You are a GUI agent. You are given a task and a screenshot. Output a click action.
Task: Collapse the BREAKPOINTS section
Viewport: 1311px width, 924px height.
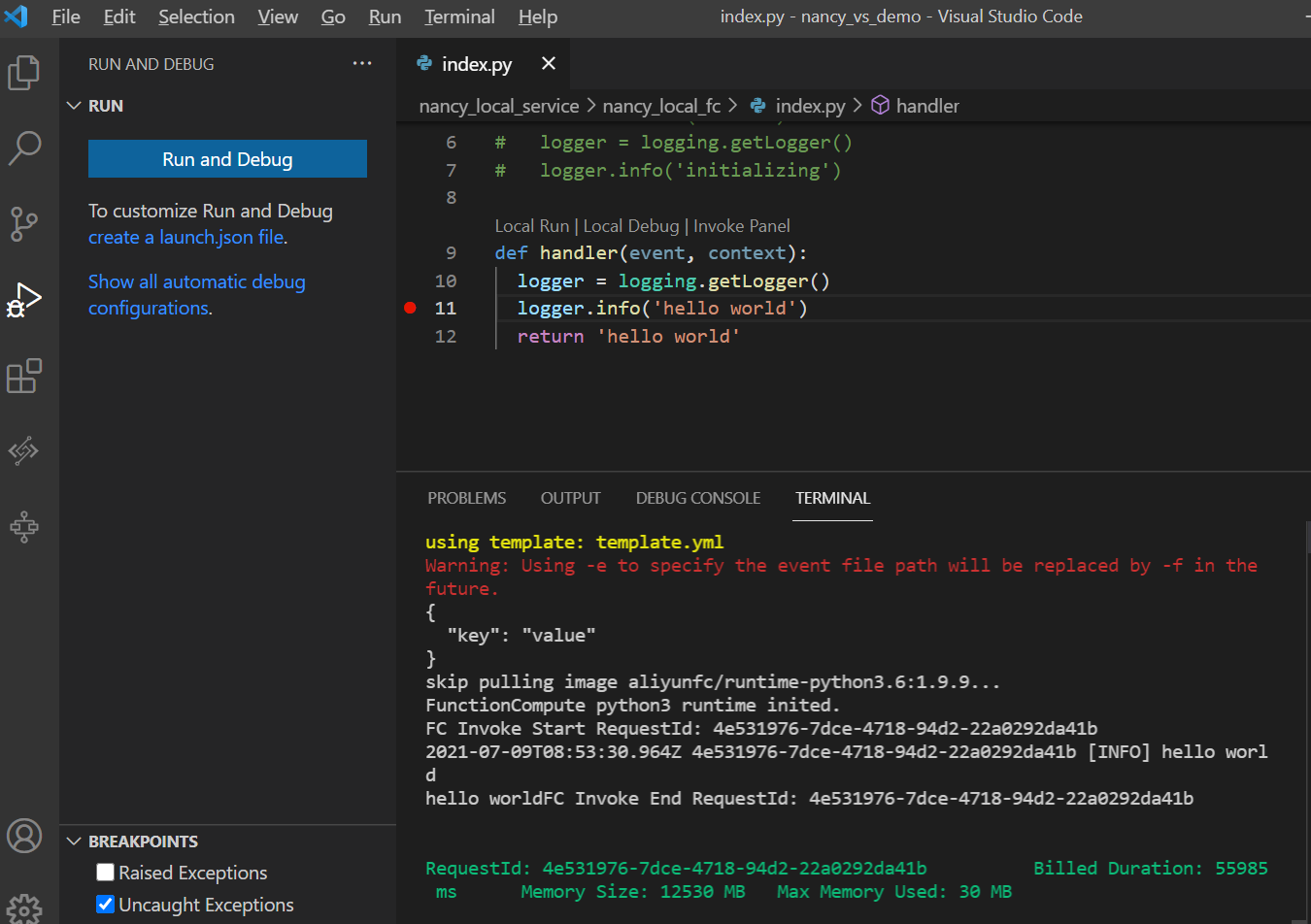[x=74, y=841]
